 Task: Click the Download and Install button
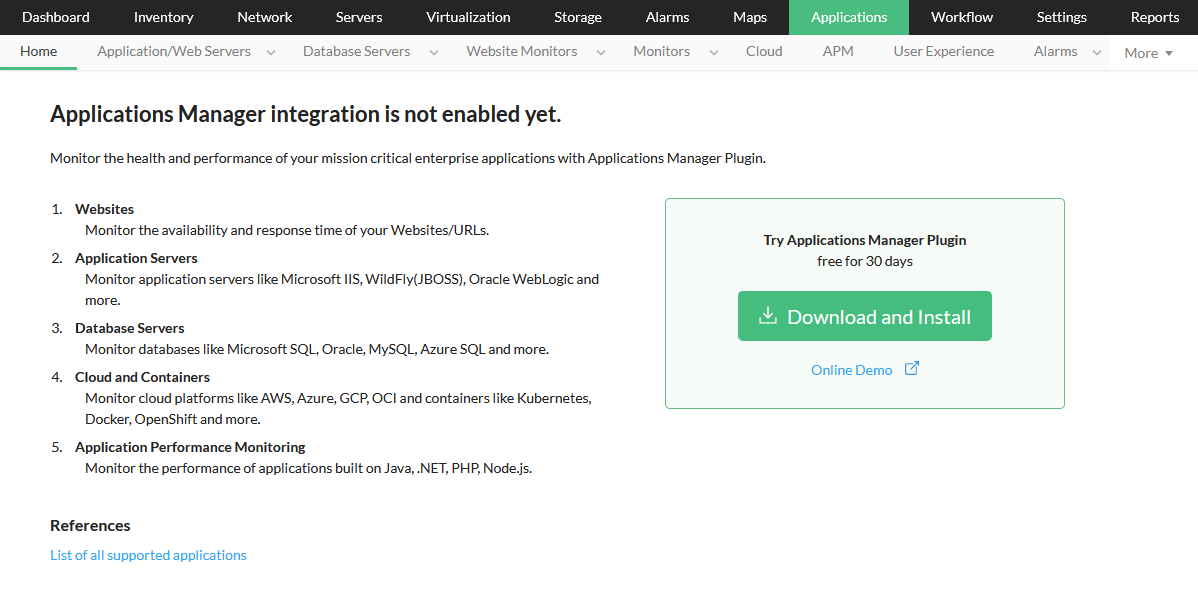(x=864, y=315)
